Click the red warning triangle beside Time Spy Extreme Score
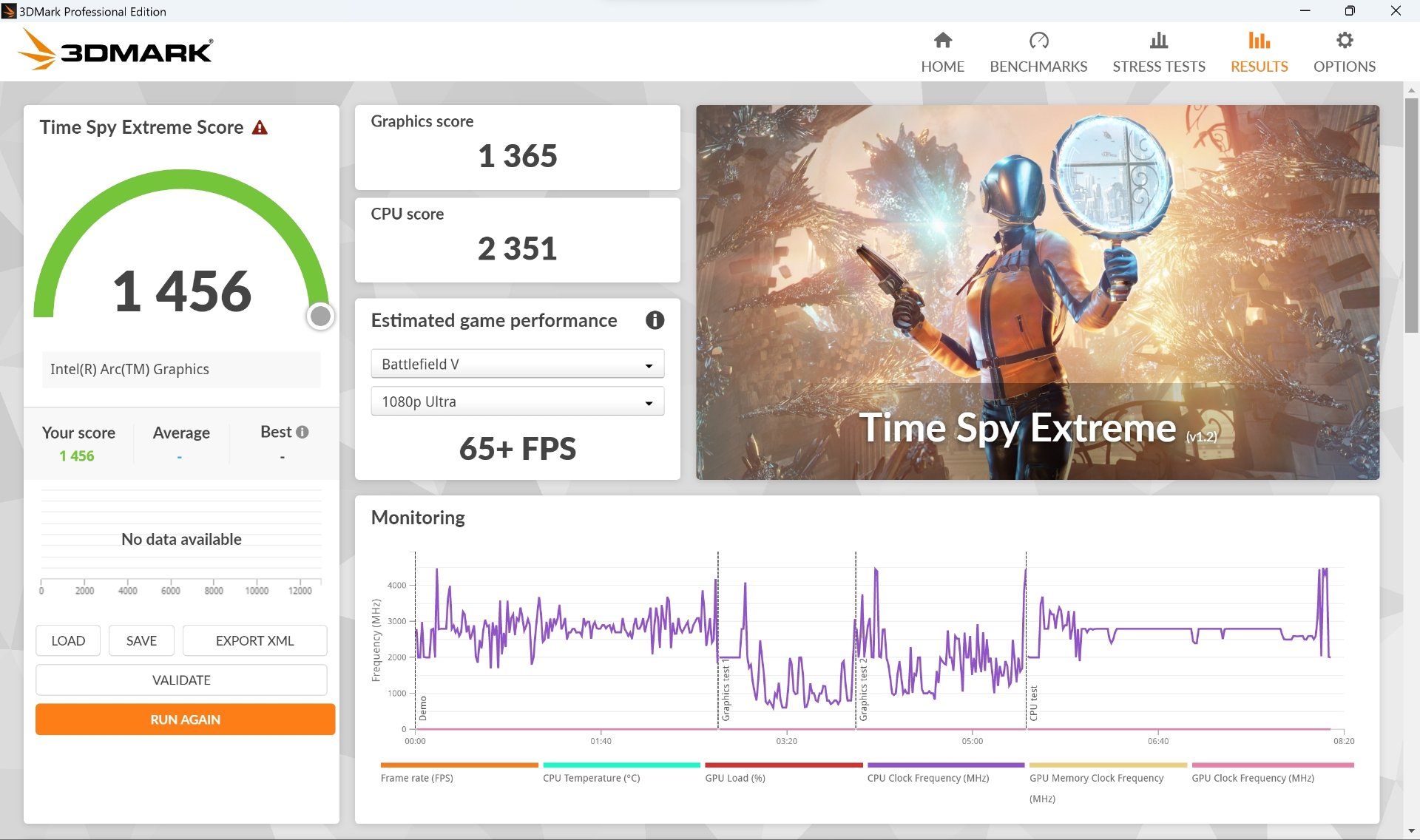 point(260,128)
